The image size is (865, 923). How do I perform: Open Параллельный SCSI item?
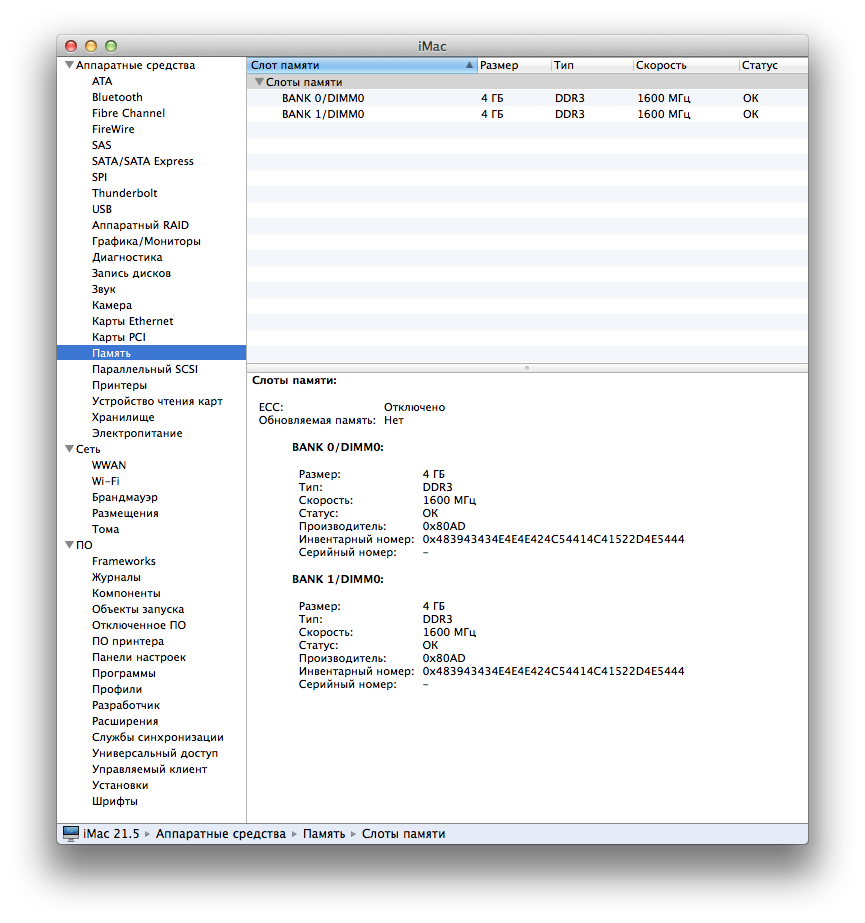click(145, 369)
